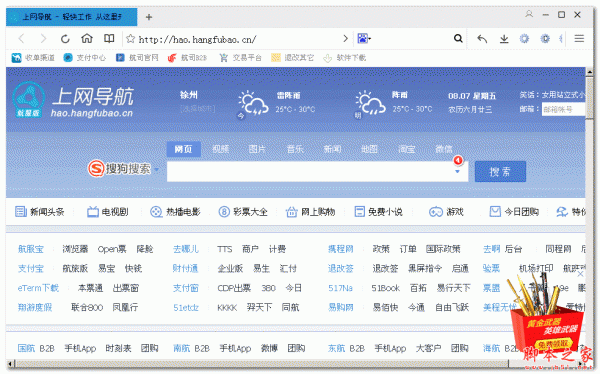Open the 去哪儿 link
Screen dimensions: 600x374
tap(186, 249)
